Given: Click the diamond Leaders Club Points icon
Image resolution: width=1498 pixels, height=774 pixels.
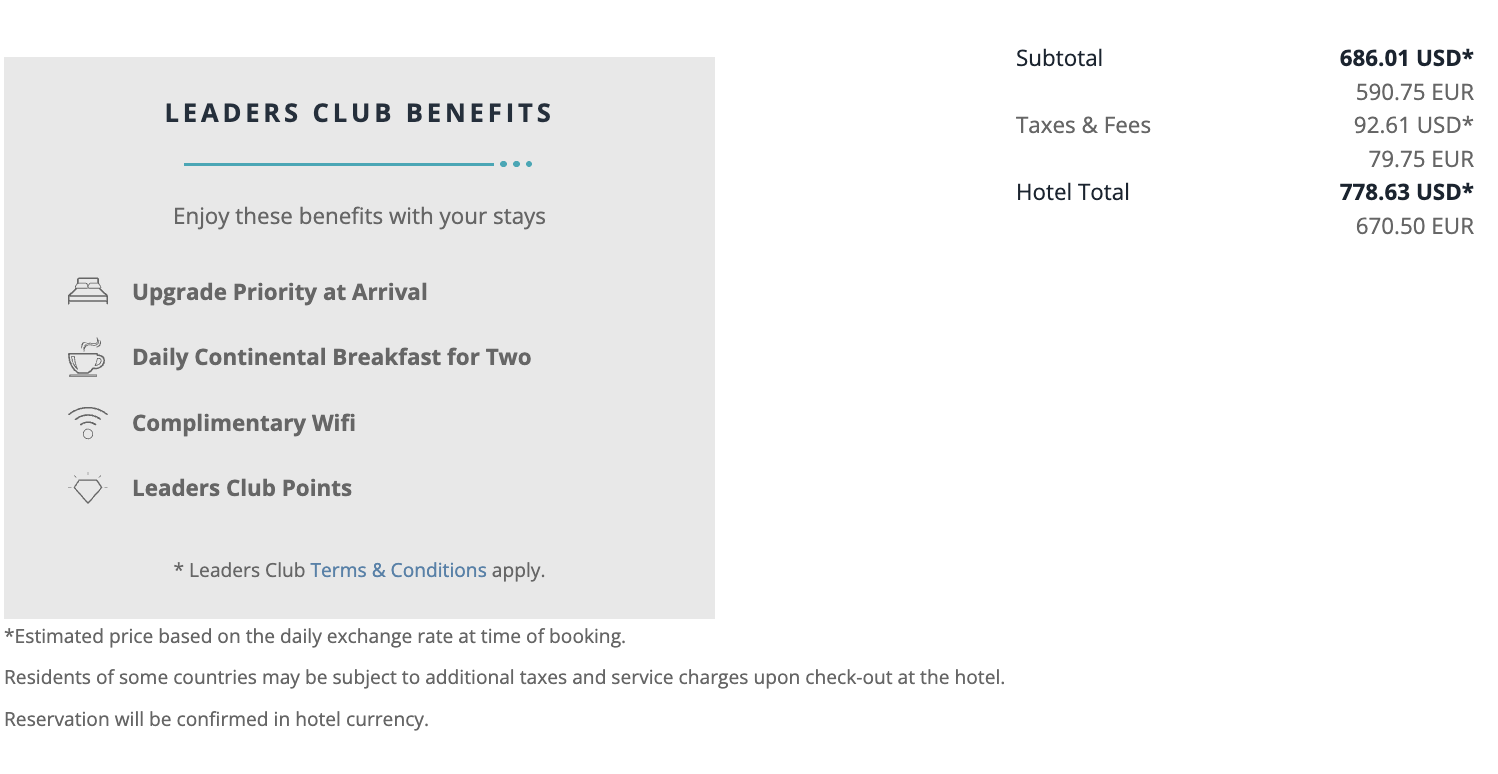Looking at the screenshot, I should pyautogui.click(x=87, y=488).
